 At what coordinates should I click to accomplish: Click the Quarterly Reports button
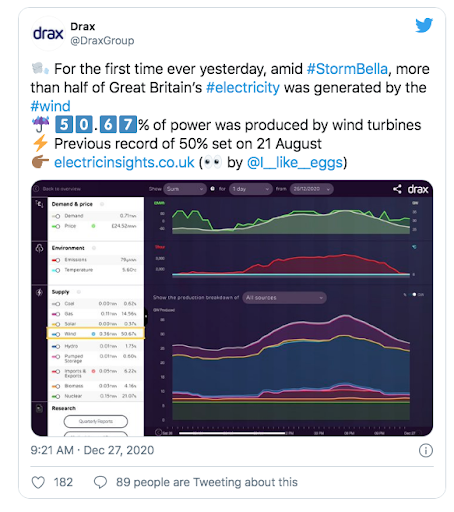click(x=96, y=421)
